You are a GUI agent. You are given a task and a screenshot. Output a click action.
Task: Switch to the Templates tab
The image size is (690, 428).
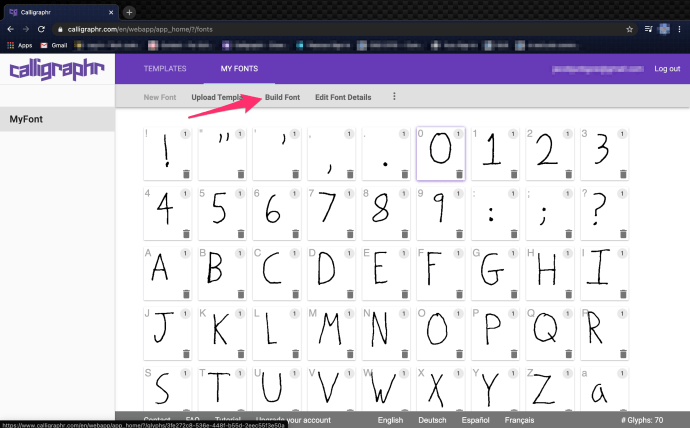[x=165, y=68]
